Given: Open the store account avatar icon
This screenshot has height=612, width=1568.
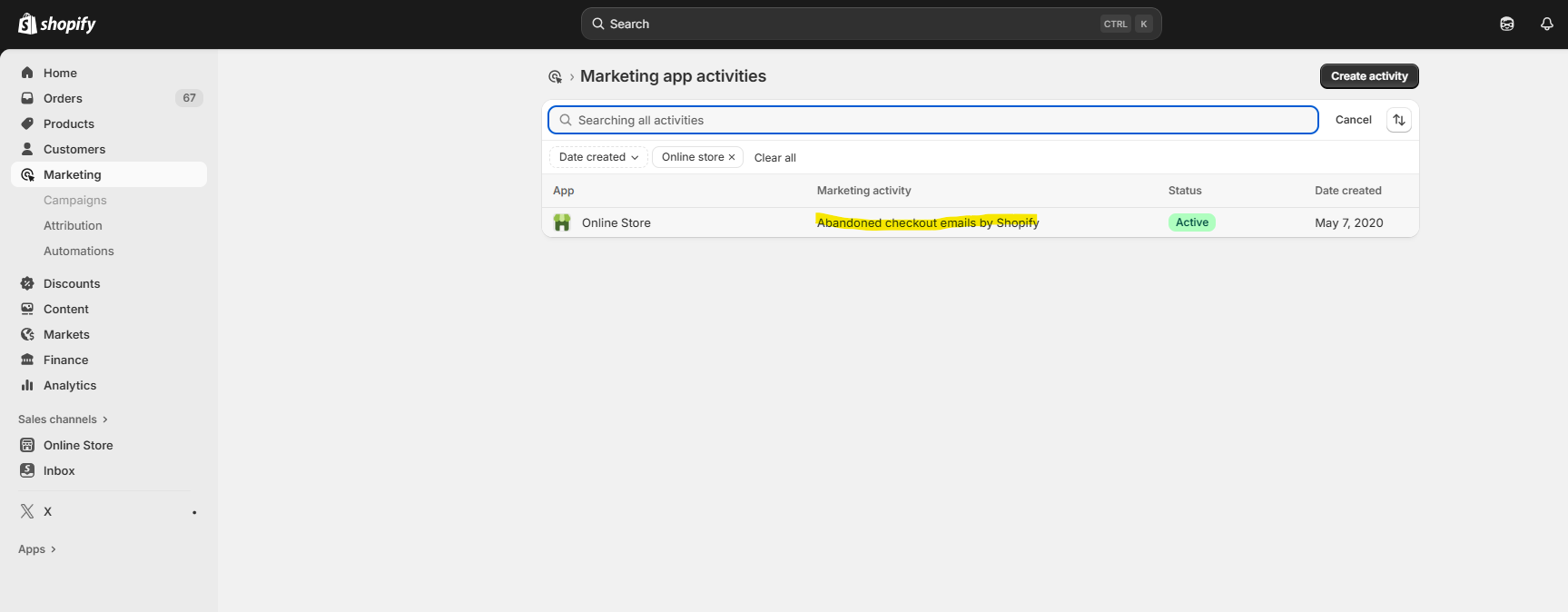Looking at the screenshot, I should click(1507, 24).
